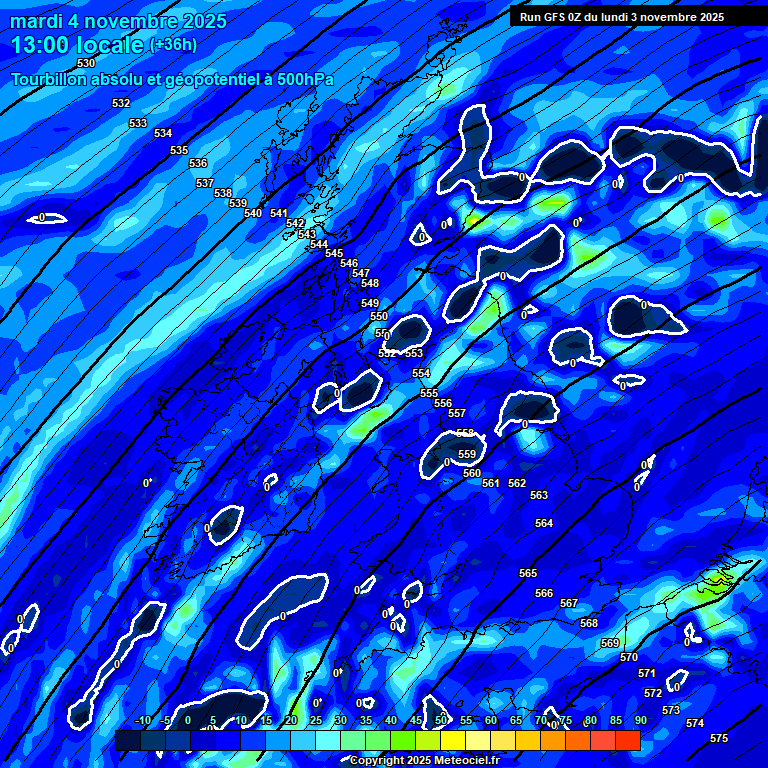Viewport: 768px width, 768px height.
Task: Click the 535 contour label
Action: 179,150
